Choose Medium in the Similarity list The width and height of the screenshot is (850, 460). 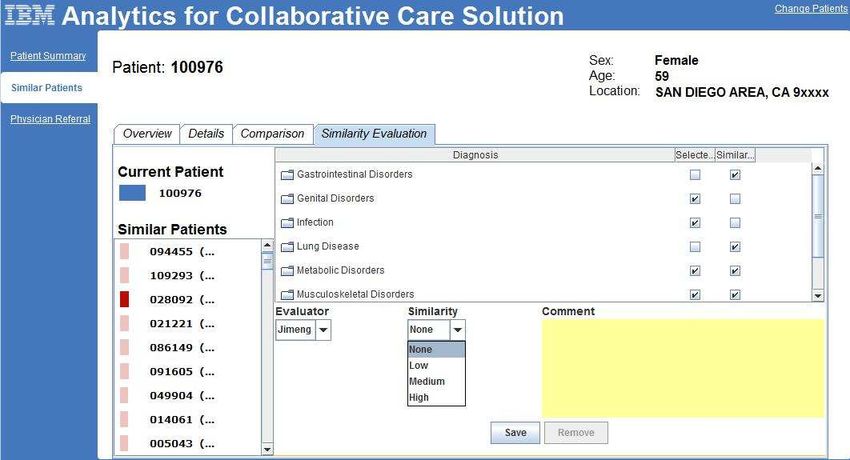click(x=436, y=381)
